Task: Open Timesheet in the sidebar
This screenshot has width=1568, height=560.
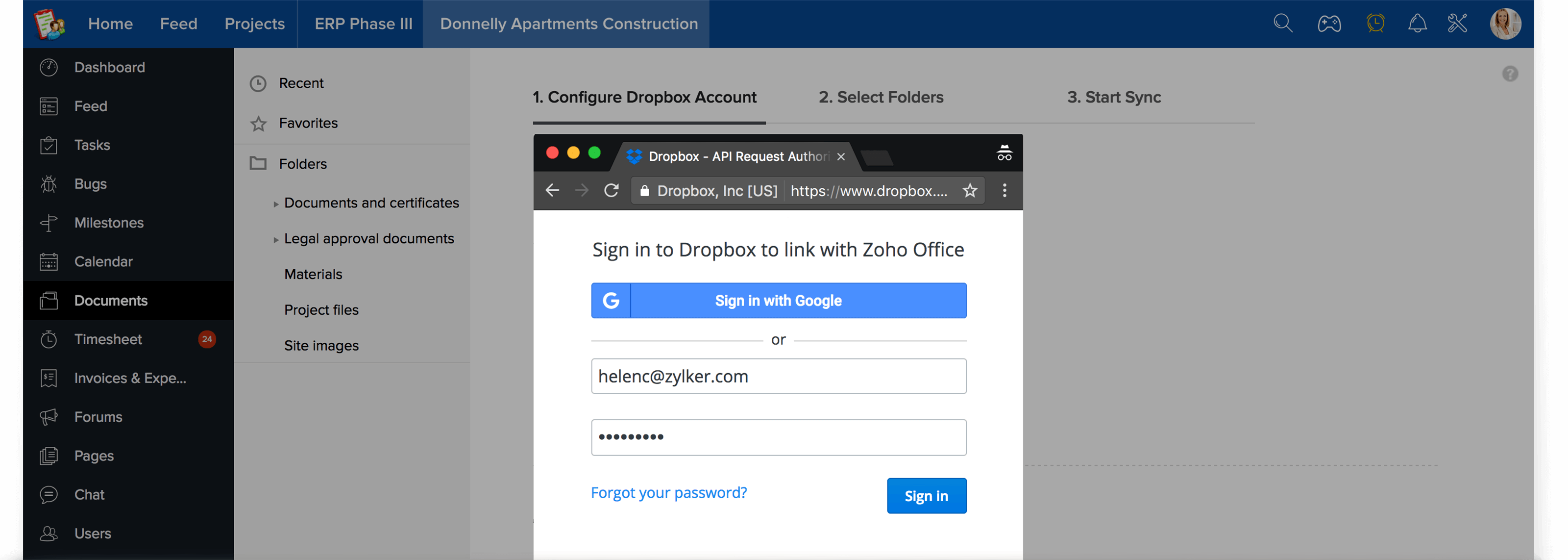Action: (x=108, y=339)
